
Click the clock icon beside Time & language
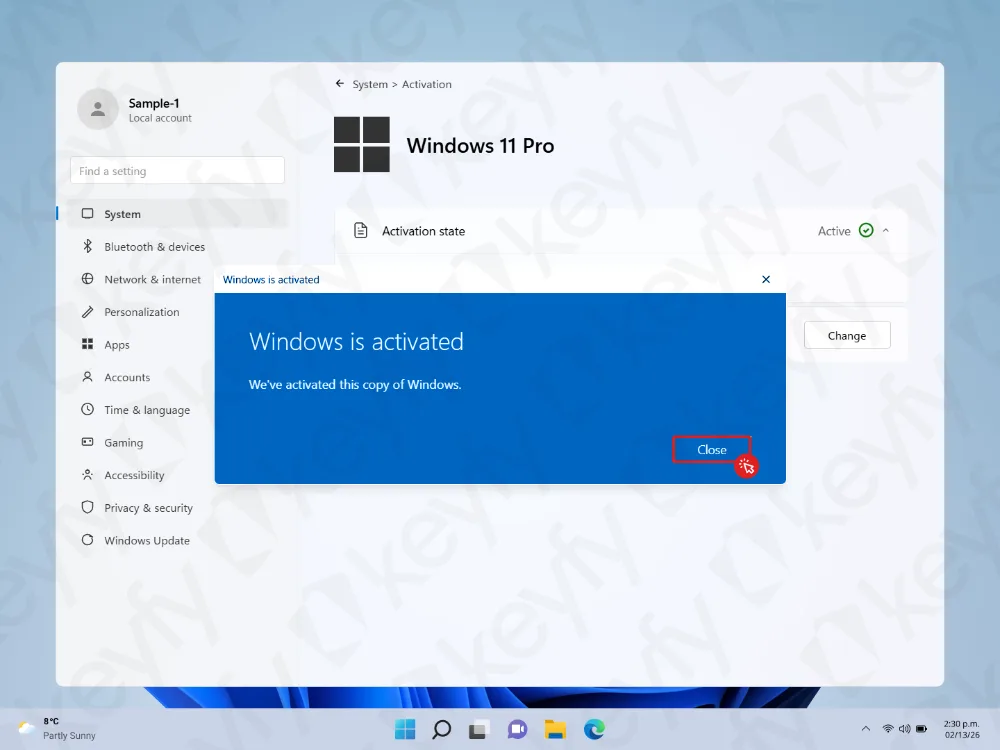pos(87,409)
